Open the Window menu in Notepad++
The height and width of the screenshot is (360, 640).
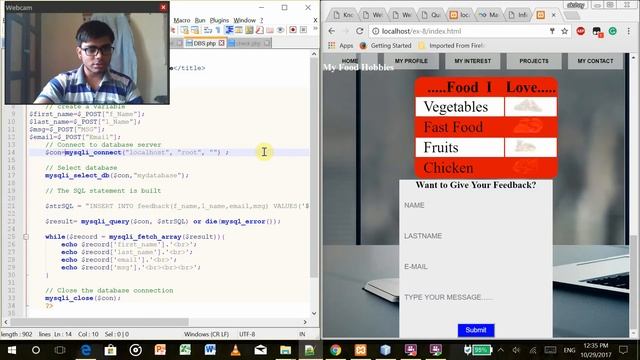point(244,20)
